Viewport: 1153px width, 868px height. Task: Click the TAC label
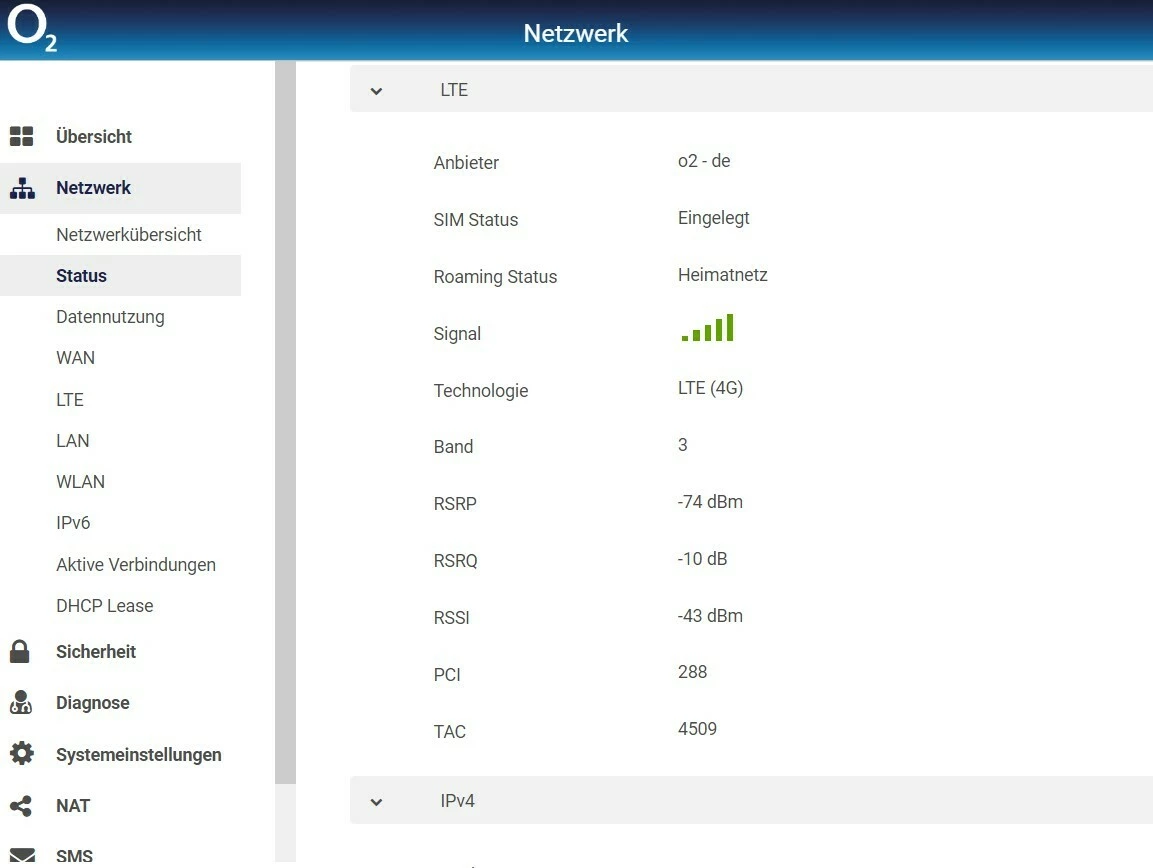[449, 732]
